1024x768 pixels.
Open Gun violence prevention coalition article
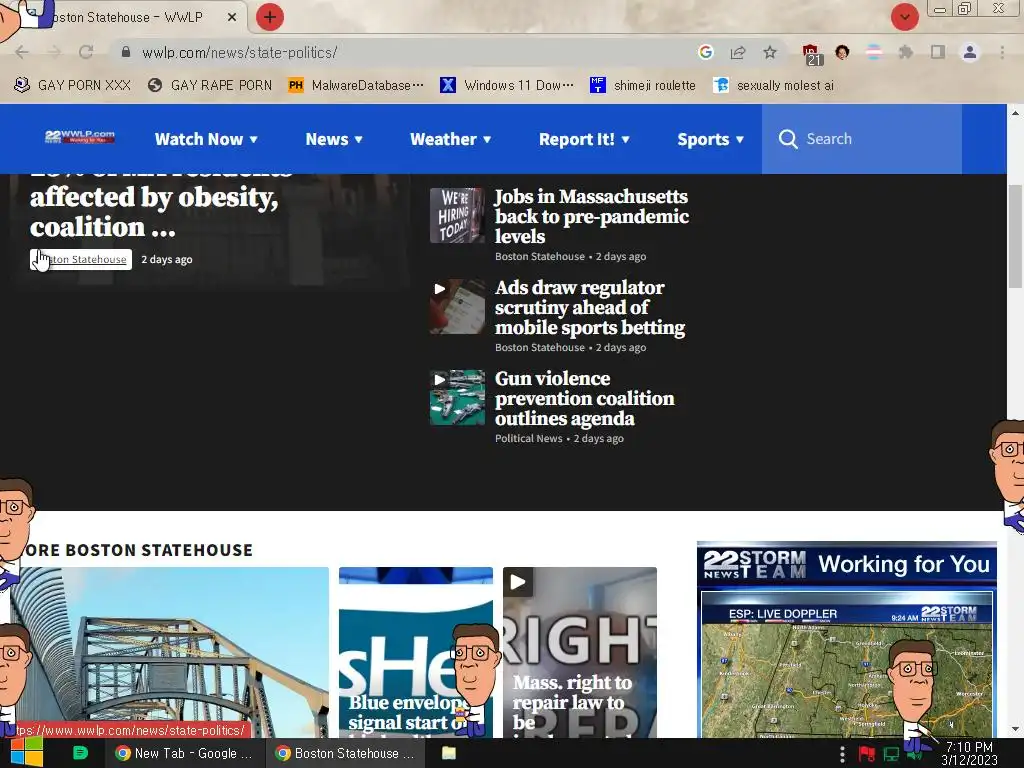[x=584, y=398]
